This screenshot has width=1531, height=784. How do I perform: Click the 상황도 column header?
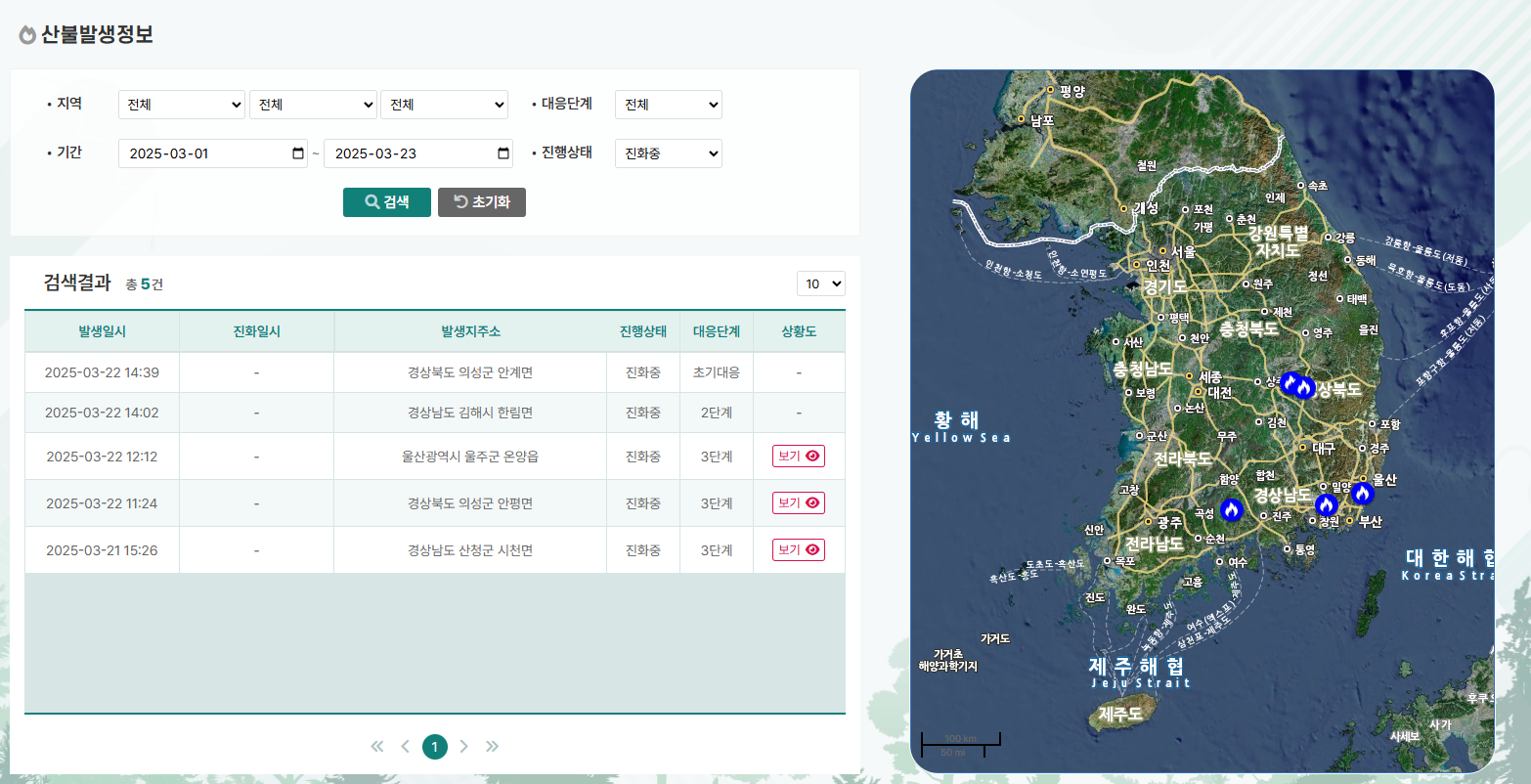pos(799,331)
